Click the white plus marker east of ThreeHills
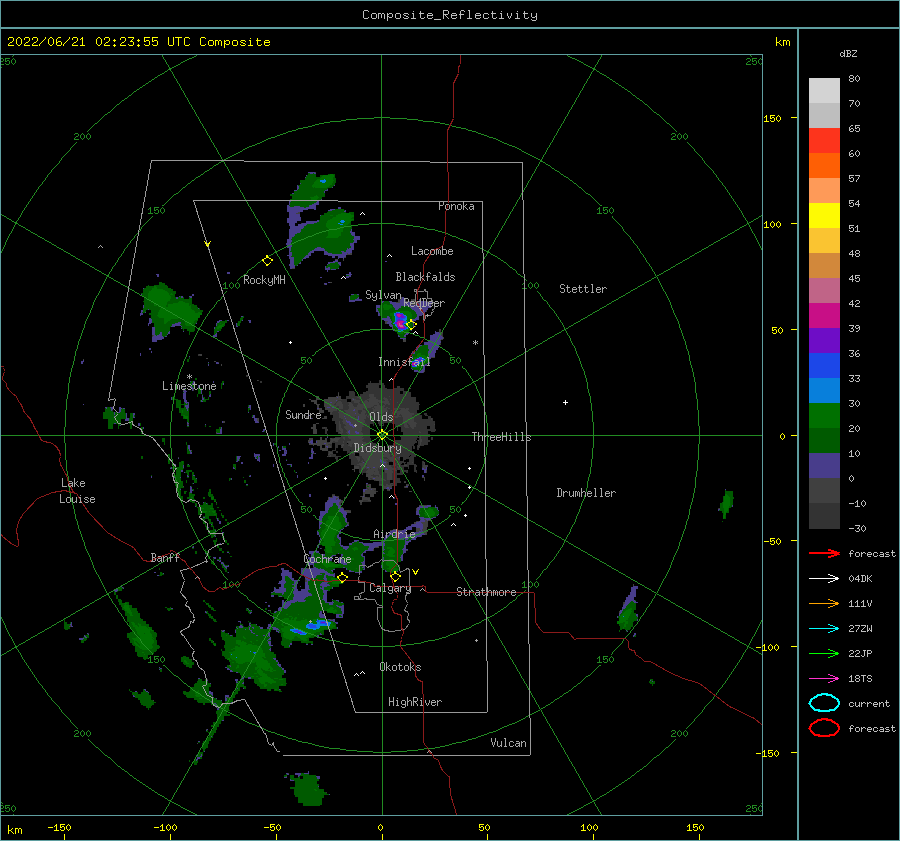 coord(565,402)
